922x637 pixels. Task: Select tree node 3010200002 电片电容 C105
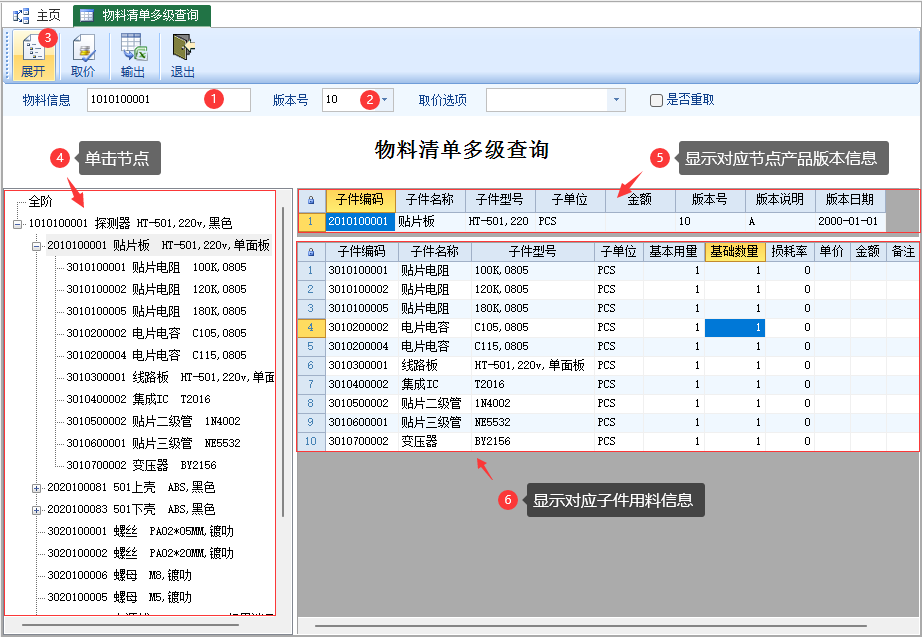(156, 333)
